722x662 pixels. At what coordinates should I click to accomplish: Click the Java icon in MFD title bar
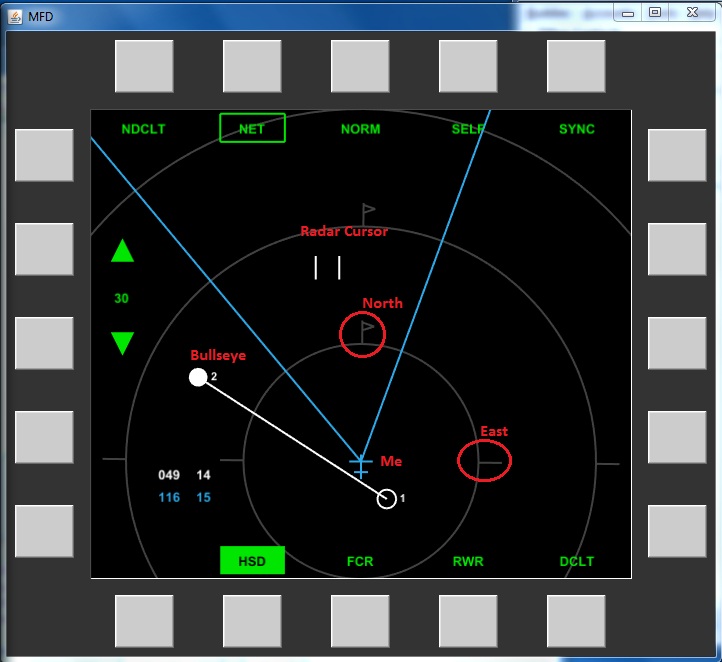point(15,17)
